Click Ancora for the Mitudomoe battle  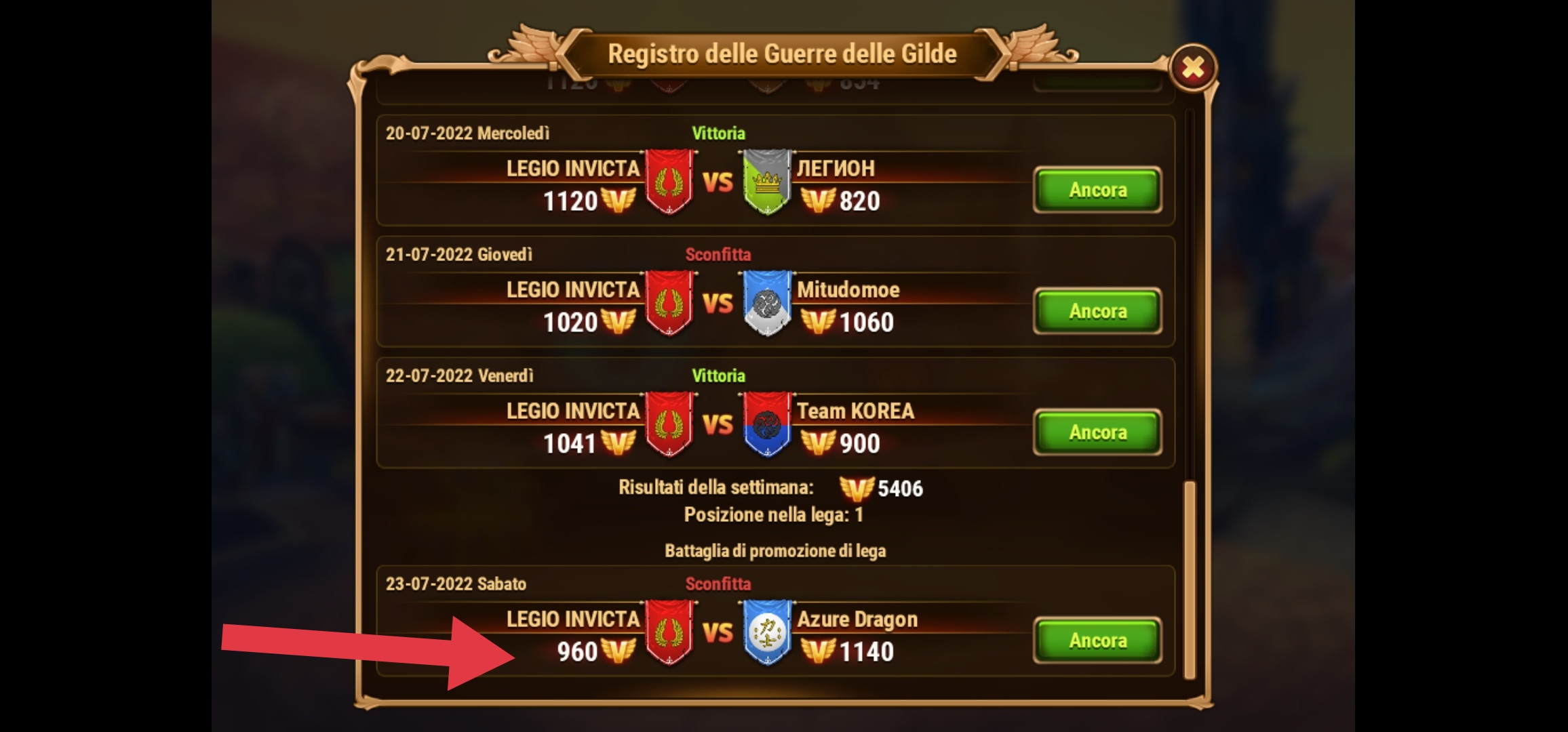1097,311
